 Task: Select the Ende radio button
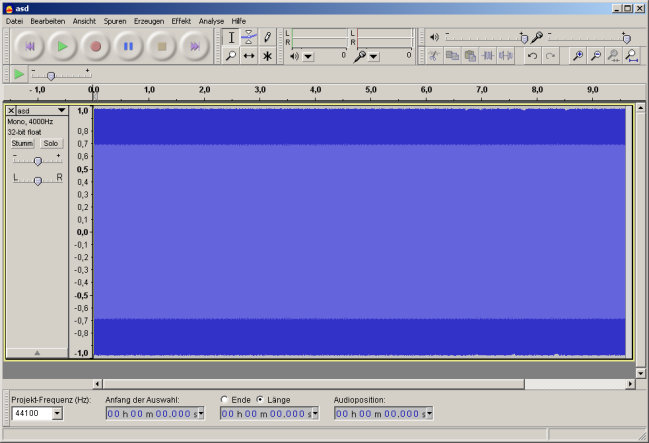(x=224, y=400)
